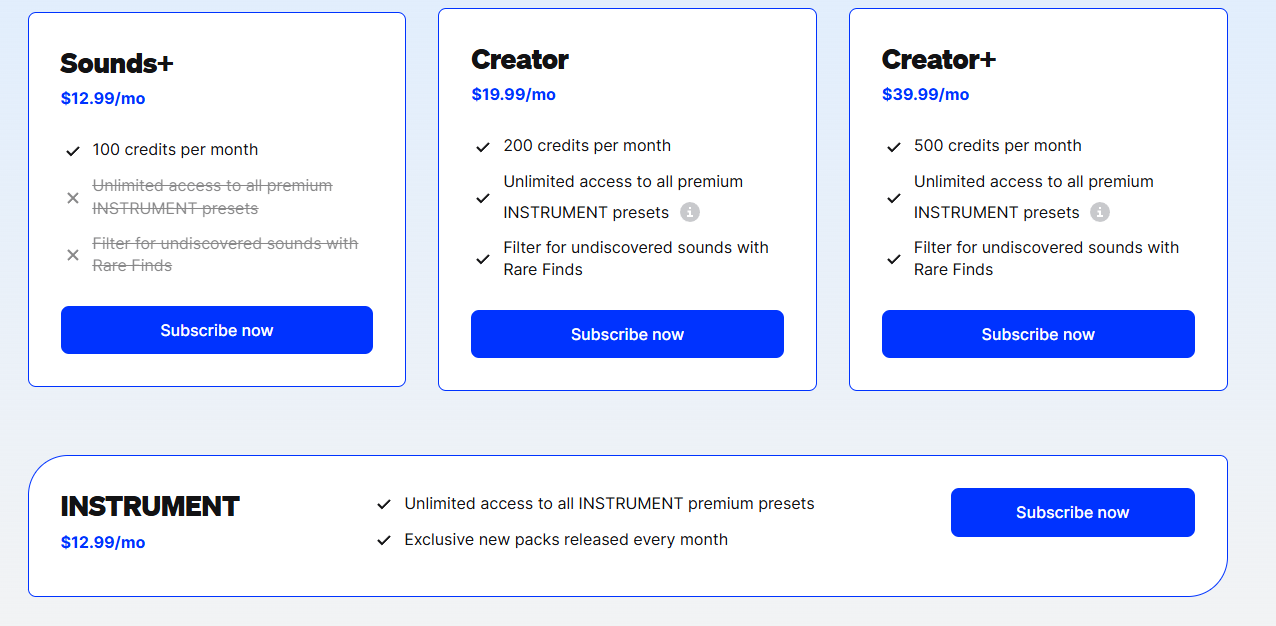
Task: Click the X beside Sounds+ Rare Finds line
Action: click(x=73, y=254)
